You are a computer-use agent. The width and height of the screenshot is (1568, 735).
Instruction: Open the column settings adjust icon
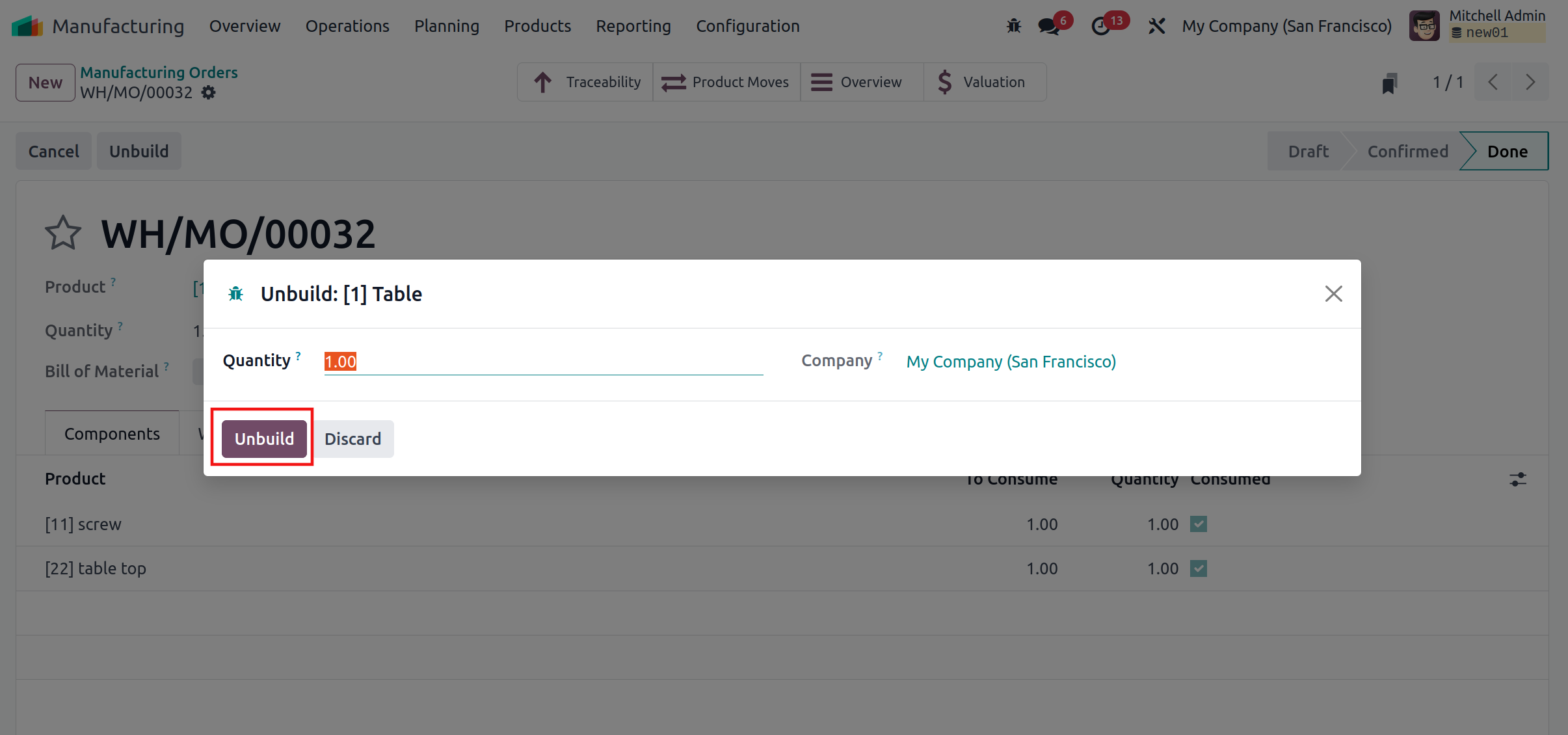pyautogui.click(x=1517, y=479)
